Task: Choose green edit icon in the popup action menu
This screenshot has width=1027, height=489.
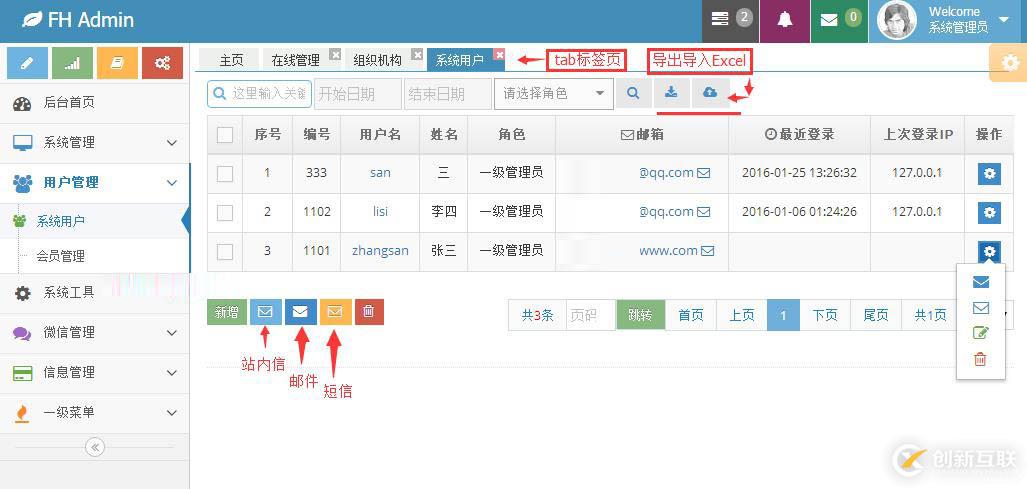Action: (x=980, y=333)
